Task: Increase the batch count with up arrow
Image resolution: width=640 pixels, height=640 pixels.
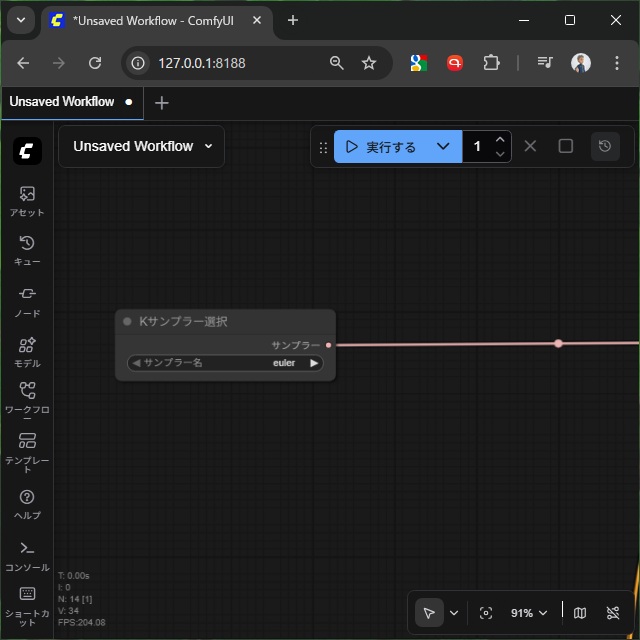Action: pyautogui.click(x=500, y=140)
